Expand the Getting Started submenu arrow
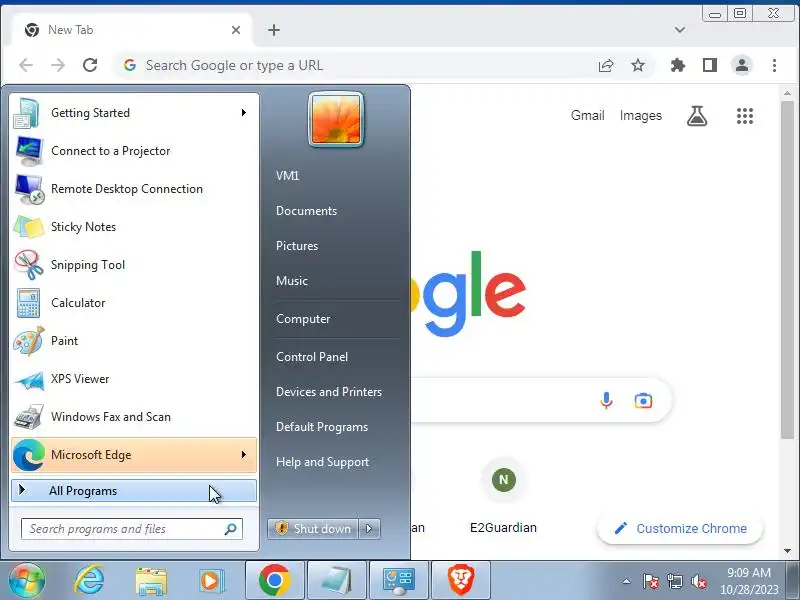The width and height of the screenshot is (800, 600). coord(244,113)
